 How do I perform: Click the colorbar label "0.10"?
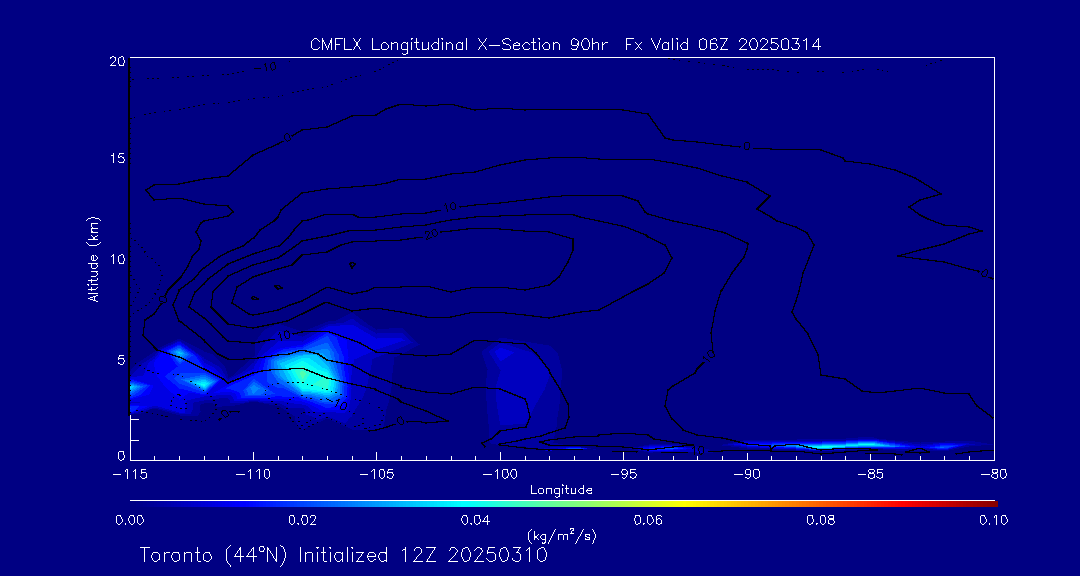993,520
